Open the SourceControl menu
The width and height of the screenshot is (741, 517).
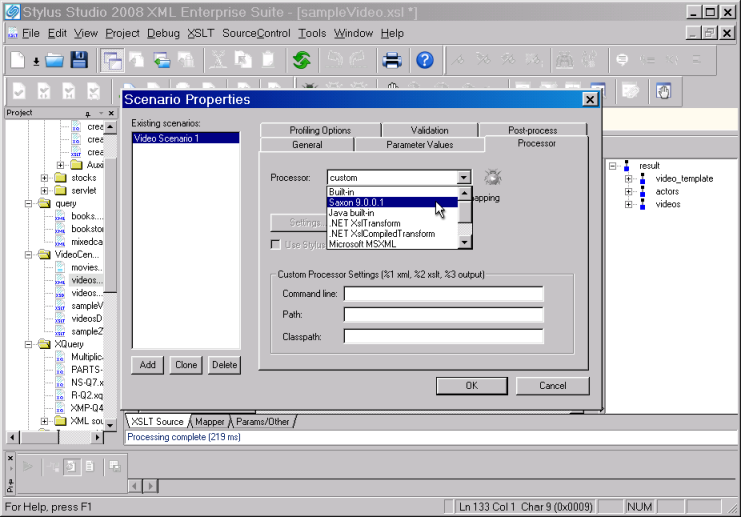(256, 33)
